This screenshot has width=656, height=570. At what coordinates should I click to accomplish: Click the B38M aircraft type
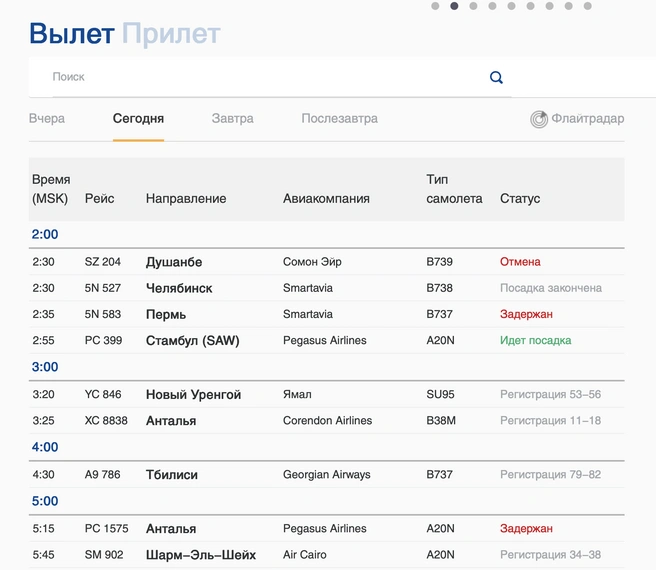tap(441, 421)
